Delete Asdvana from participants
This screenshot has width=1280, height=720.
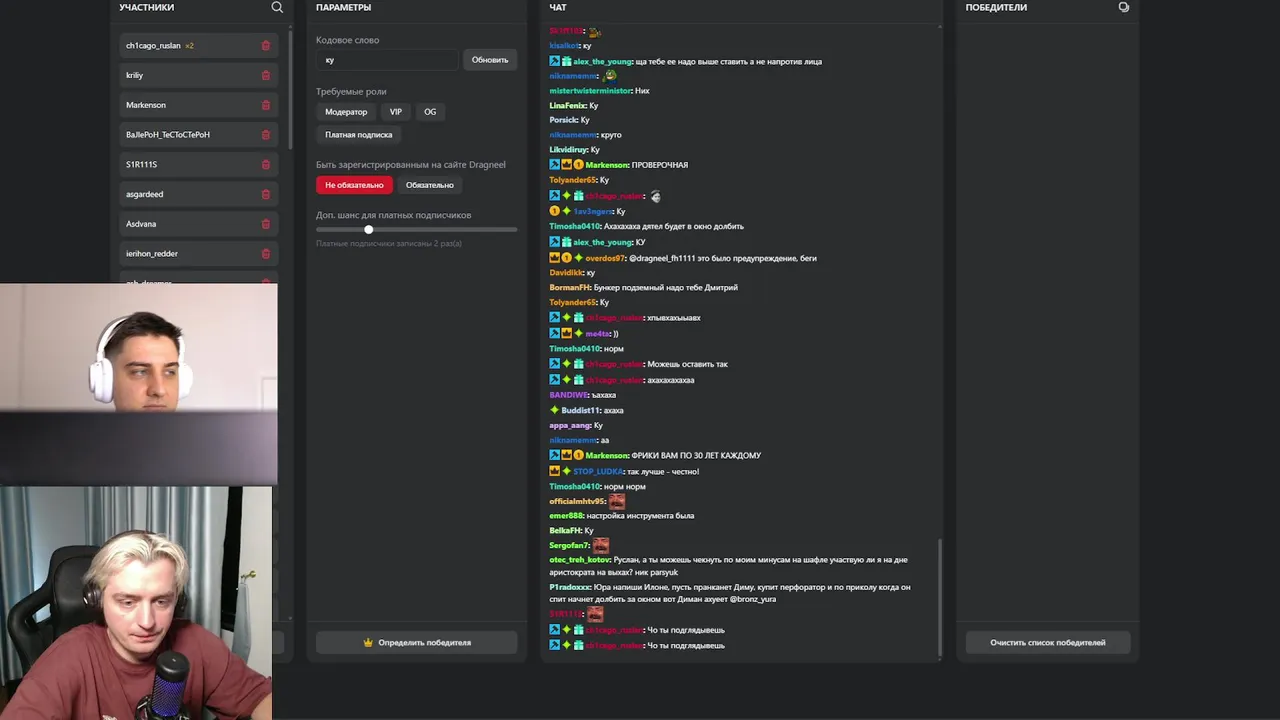click(x=265, y=224)
